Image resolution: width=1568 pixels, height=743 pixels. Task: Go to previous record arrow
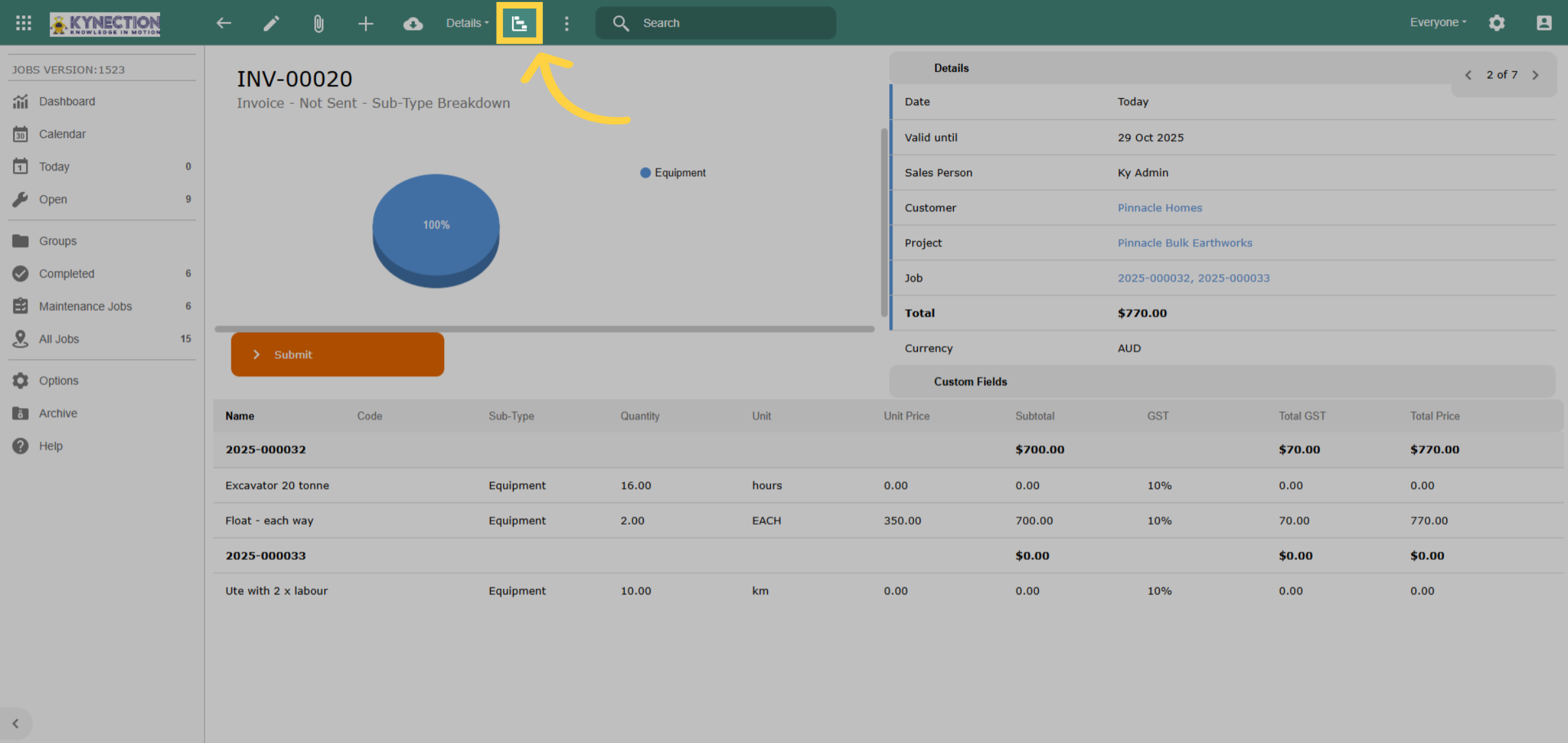1468,75
